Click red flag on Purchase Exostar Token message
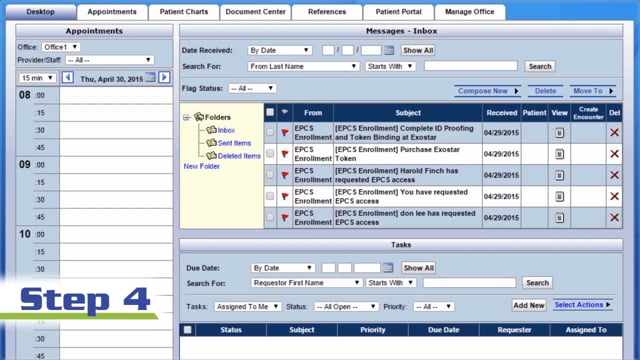The width and height of the screenshot is (640, 360). coord(285,154)
